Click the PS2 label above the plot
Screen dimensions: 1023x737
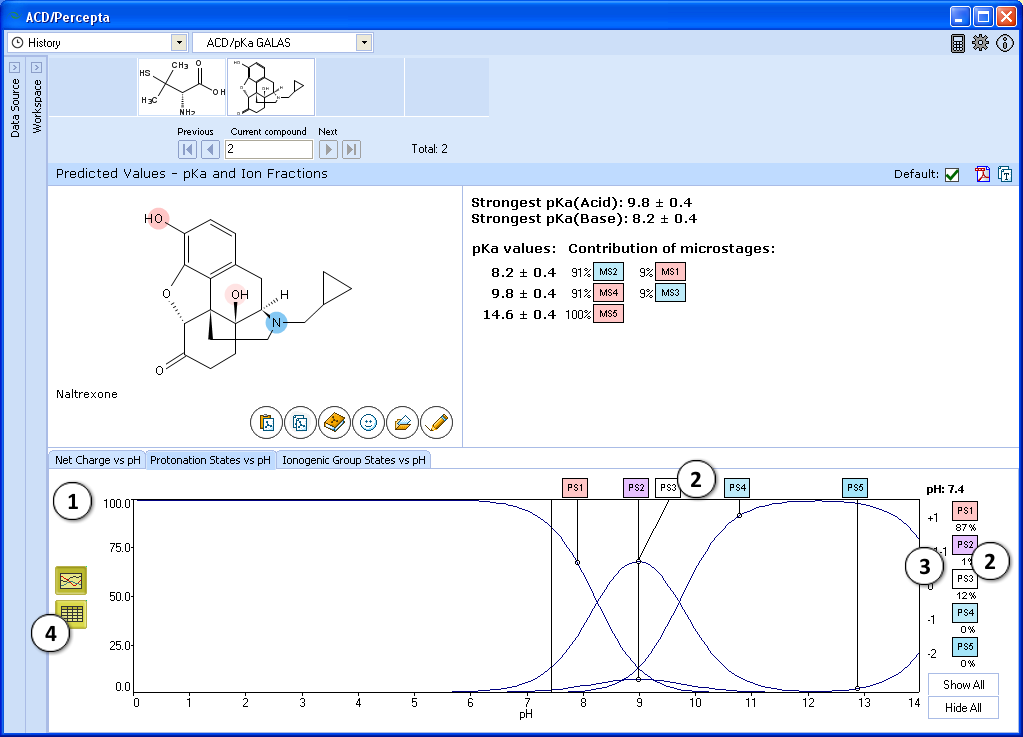click(635, 488)
